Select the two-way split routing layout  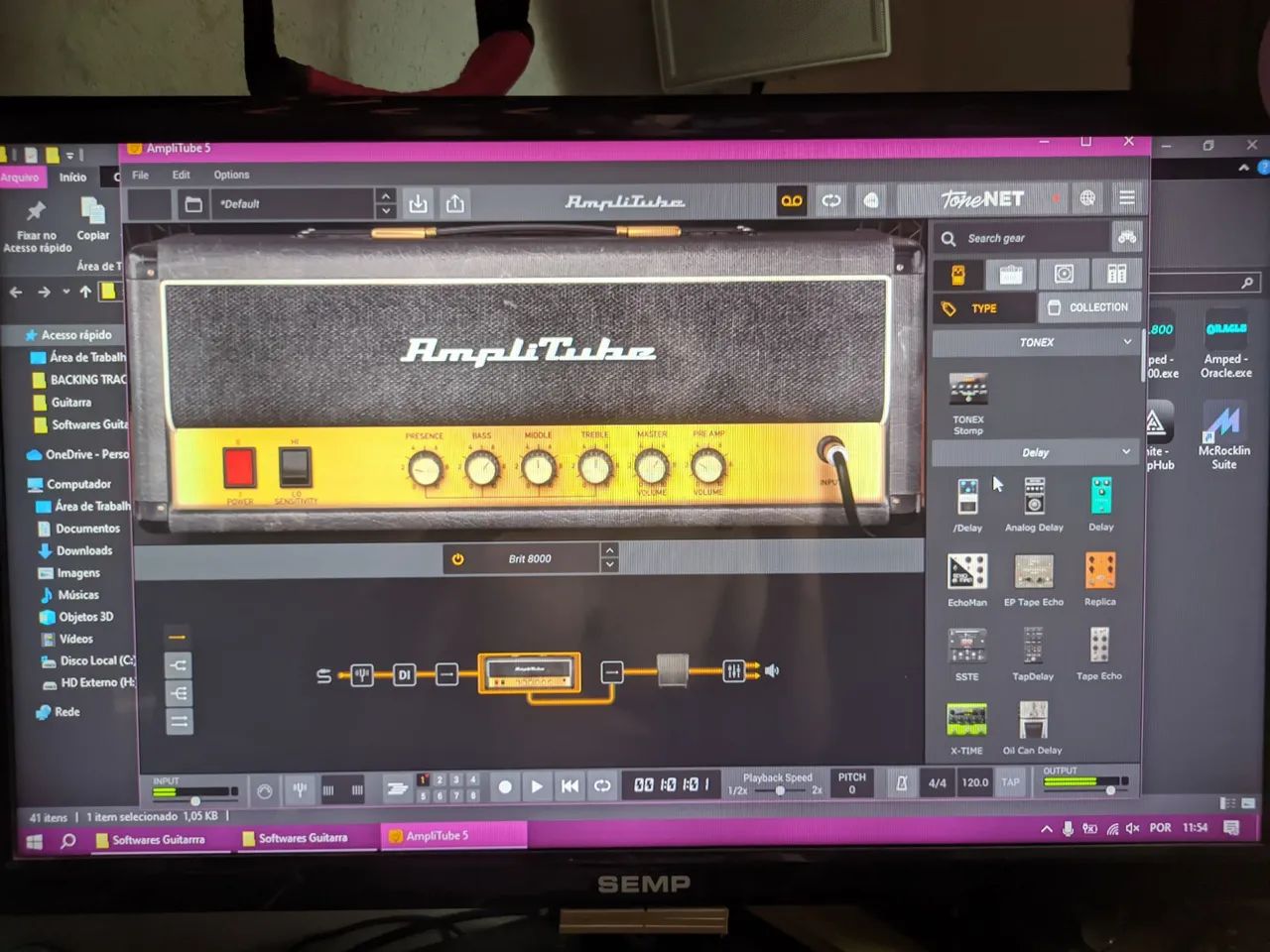pyautogui.click(x=179, y=665)
